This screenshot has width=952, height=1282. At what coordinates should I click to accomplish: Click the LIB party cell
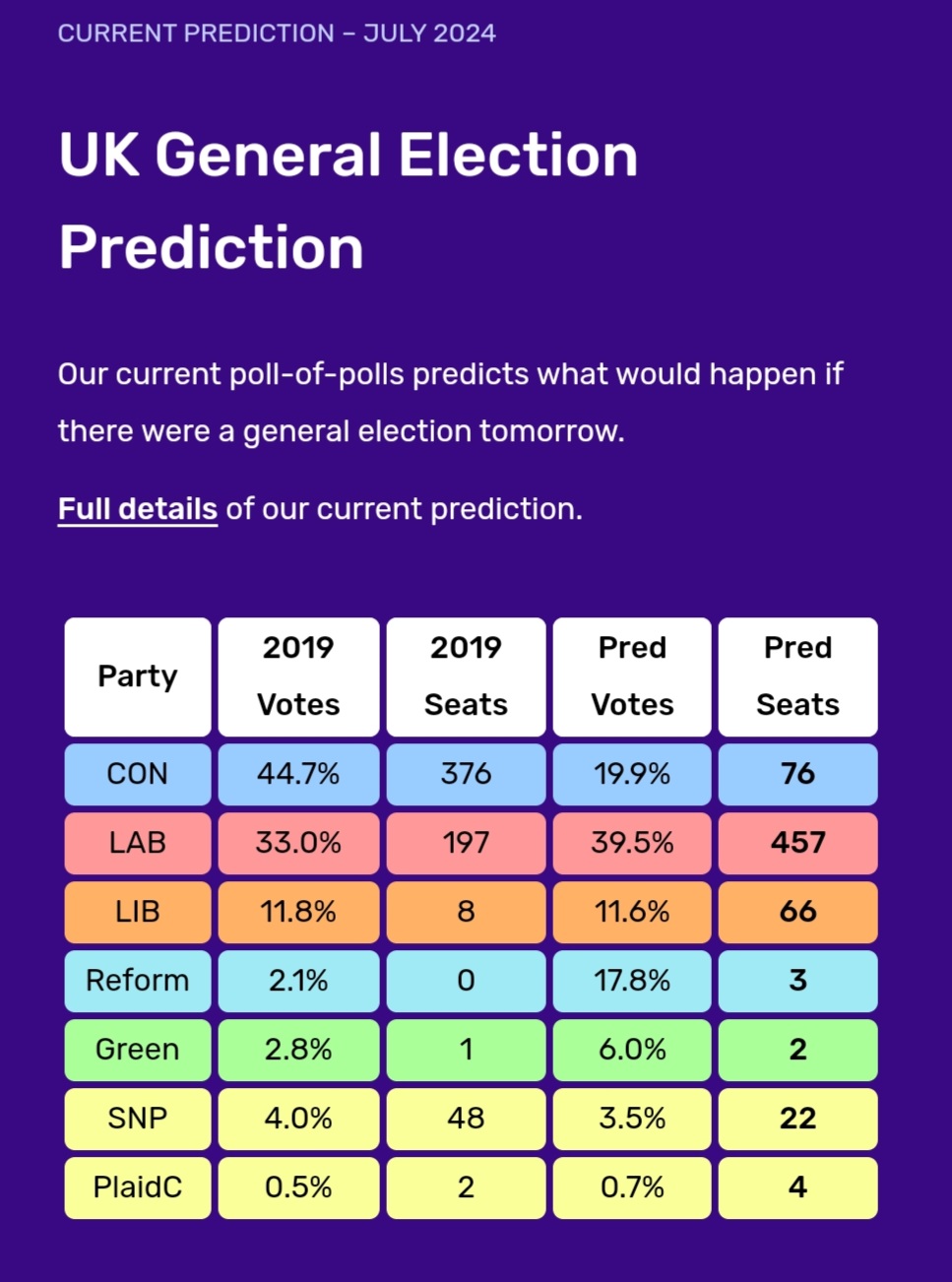(x=138, y=912)
